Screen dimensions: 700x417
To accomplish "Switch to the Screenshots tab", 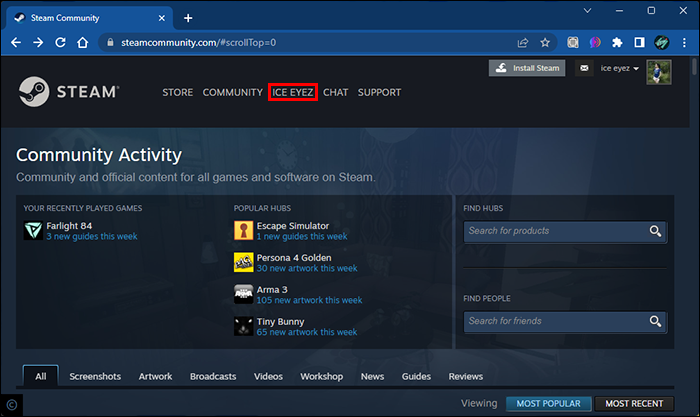I will tap(95, 376).
